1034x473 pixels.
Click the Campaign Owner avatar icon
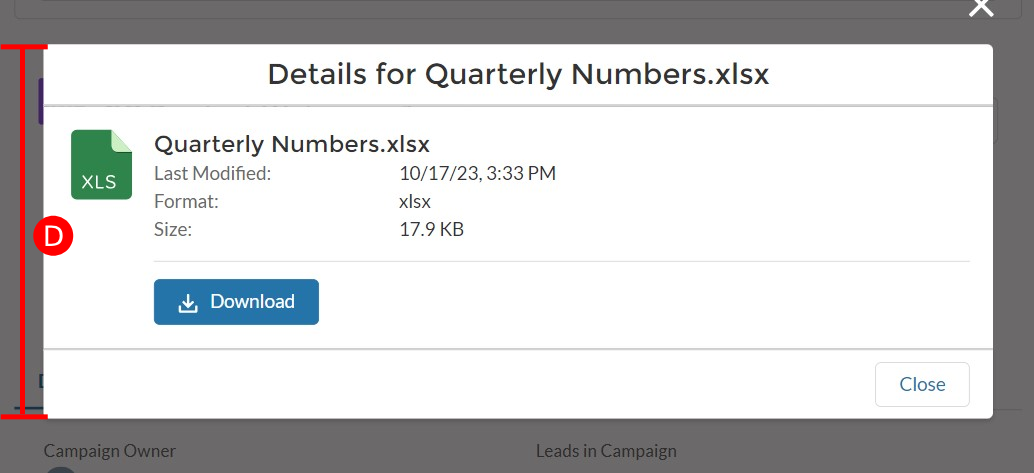61,470
